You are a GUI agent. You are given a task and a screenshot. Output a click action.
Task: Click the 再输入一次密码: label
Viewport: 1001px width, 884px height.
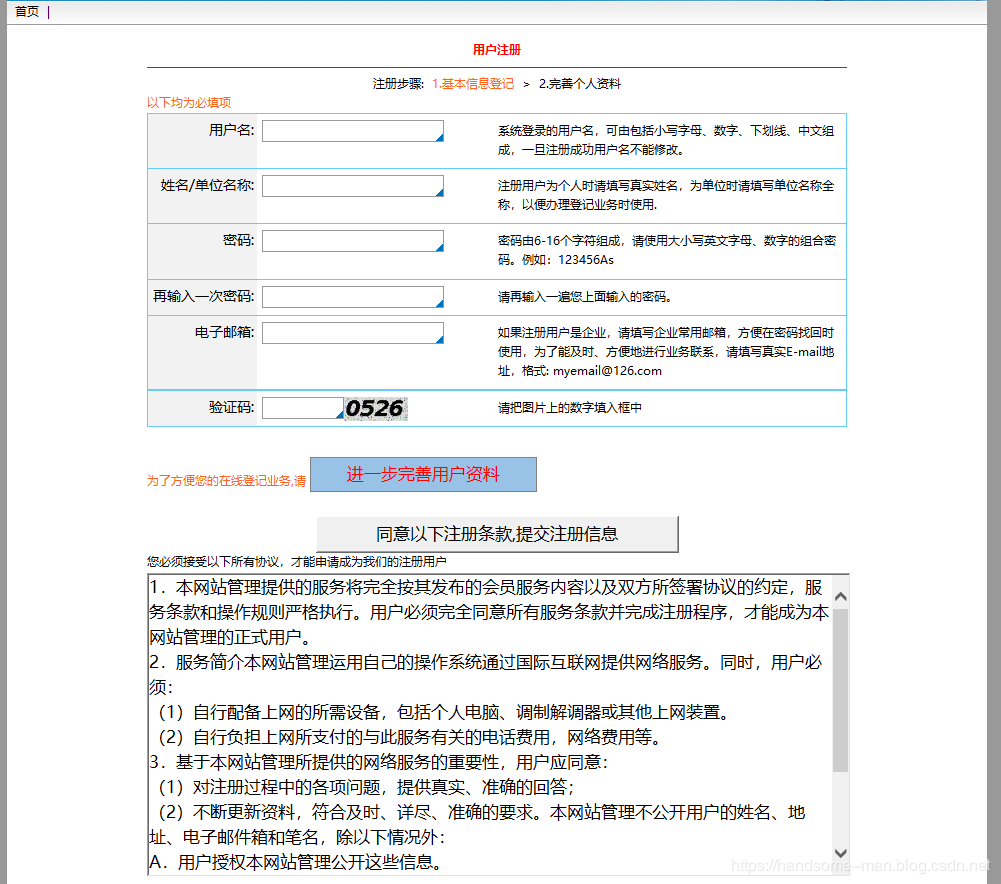pyautogui.click(x=204, y=296)
